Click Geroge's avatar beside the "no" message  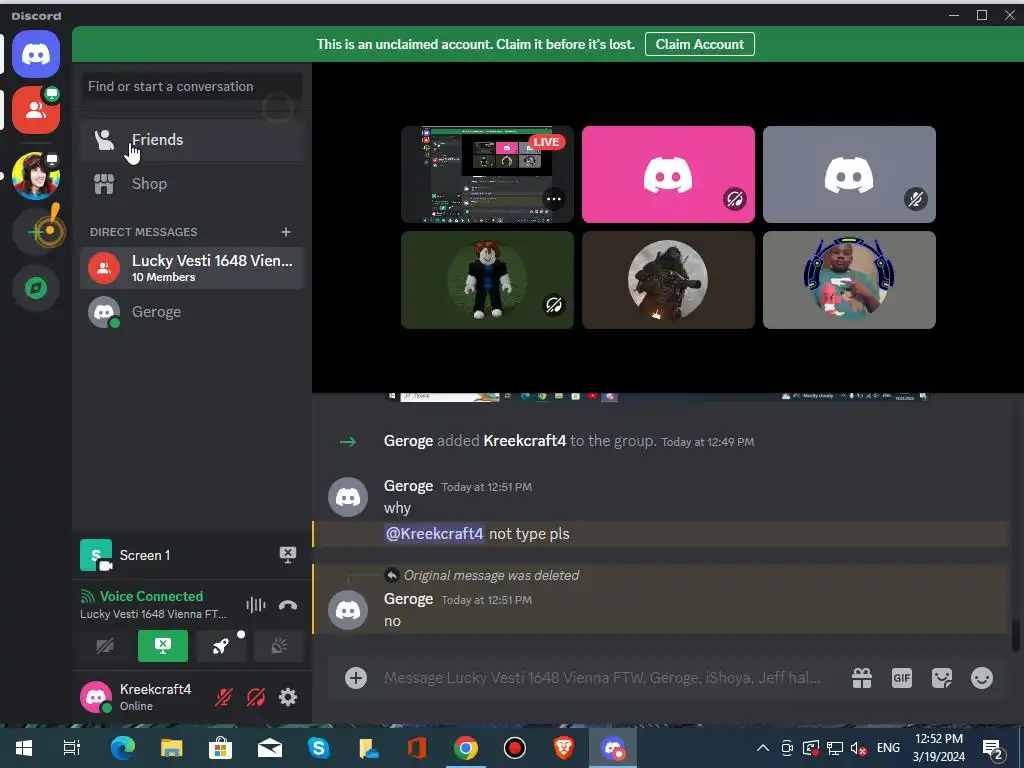coord(347,610)
